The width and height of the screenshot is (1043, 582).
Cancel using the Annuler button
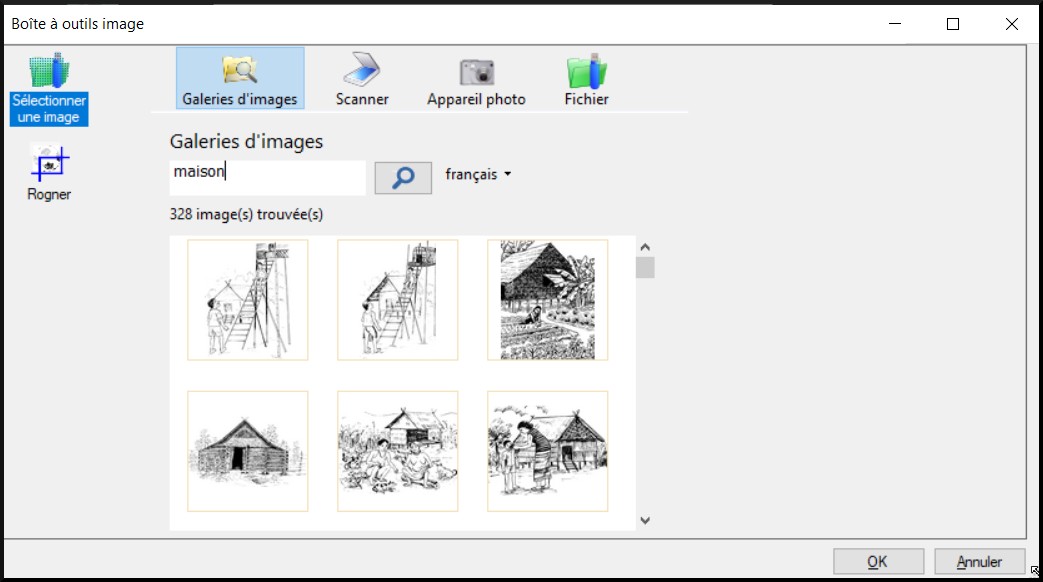click(x=980, y=562)
